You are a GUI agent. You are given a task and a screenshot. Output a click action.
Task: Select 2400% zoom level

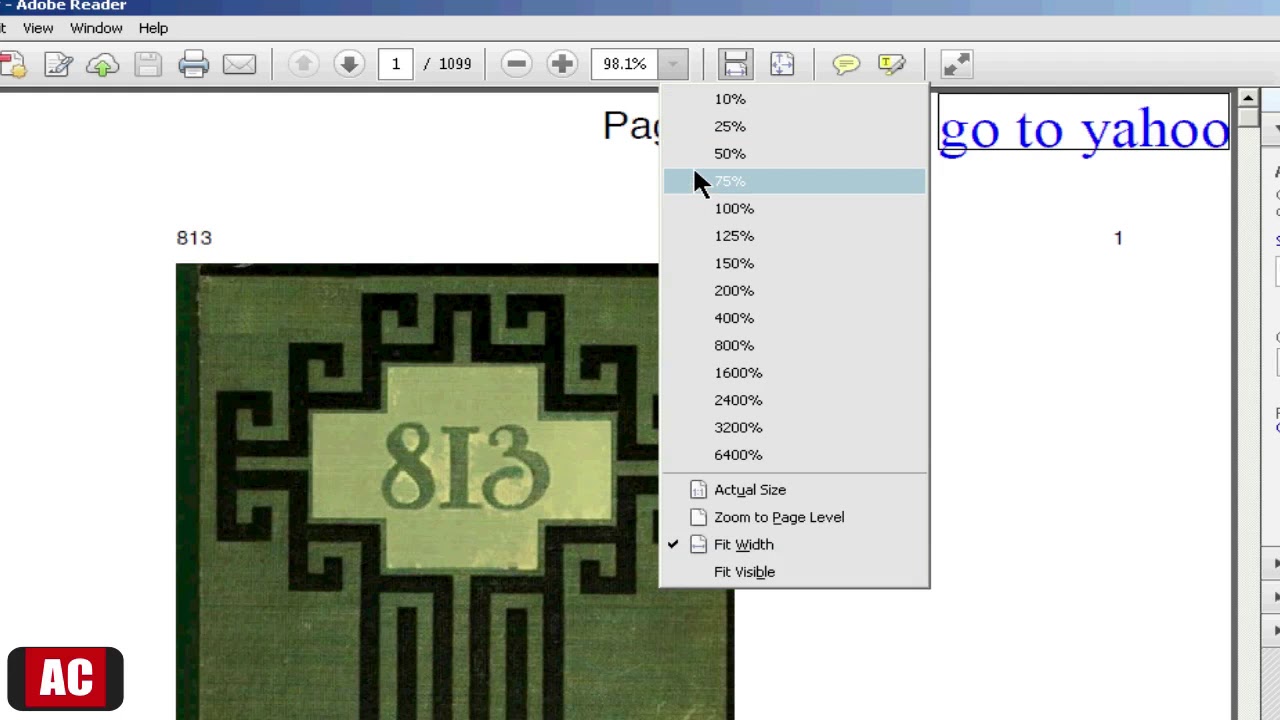(794, 399)
